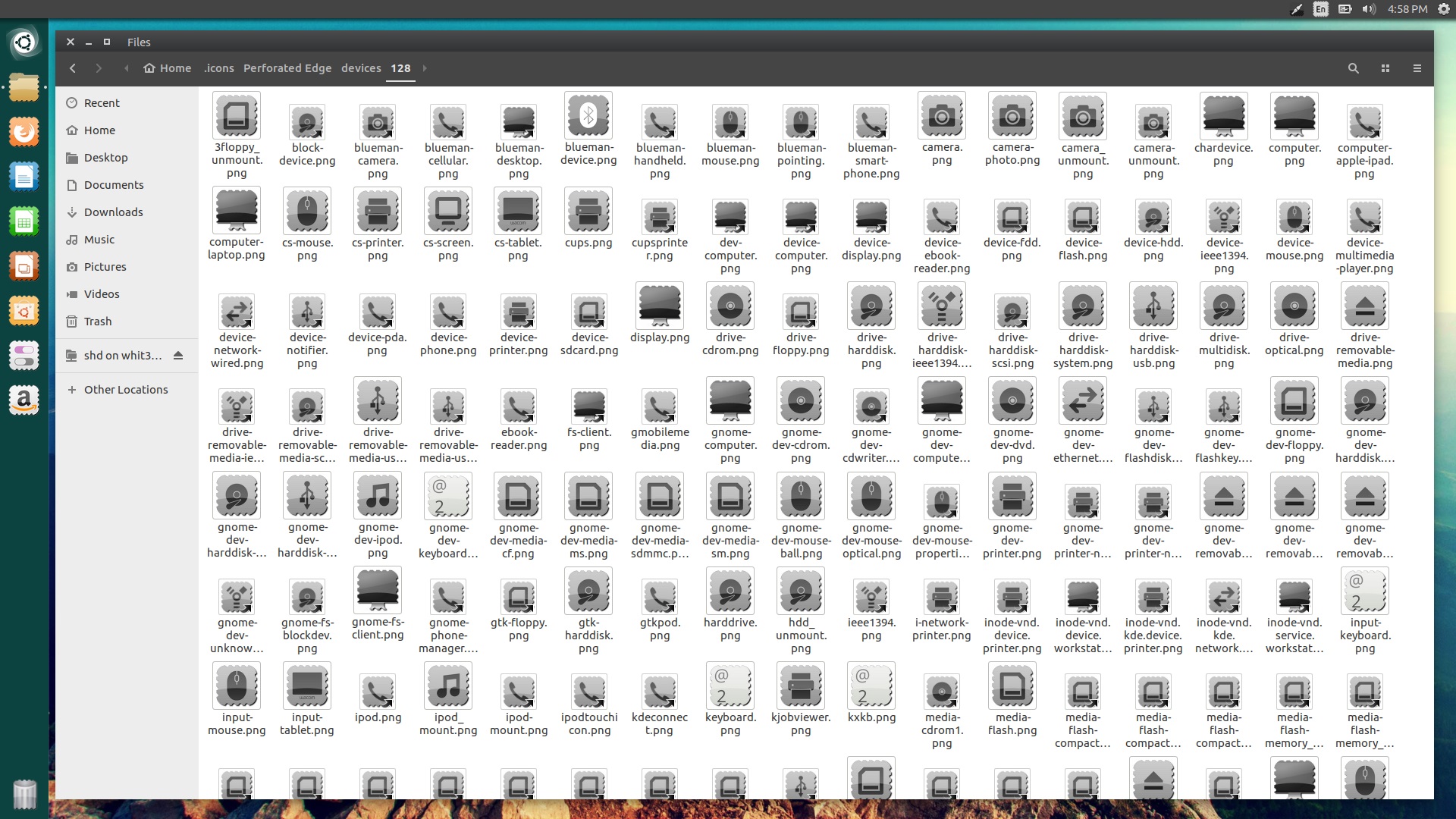Launch Amazon from the dock
This screenshot has height=819, width=1456.
[25, 400]
